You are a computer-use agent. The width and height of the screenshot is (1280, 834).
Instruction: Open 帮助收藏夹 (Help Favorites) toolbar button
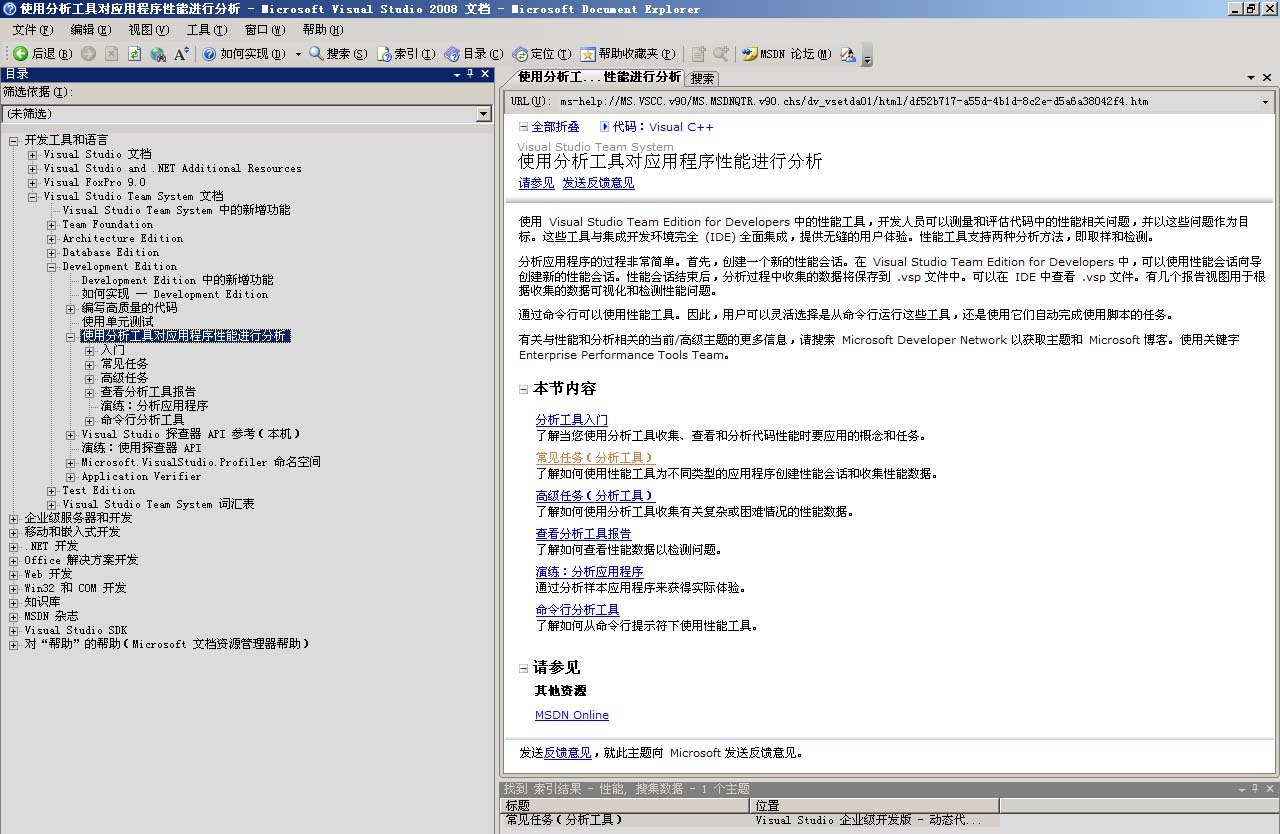point(628,54)
